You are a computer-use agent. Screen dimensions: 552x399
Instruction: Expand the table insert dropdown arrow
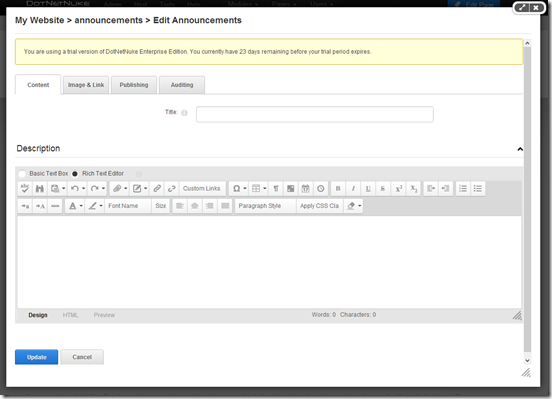click(265, 188)
